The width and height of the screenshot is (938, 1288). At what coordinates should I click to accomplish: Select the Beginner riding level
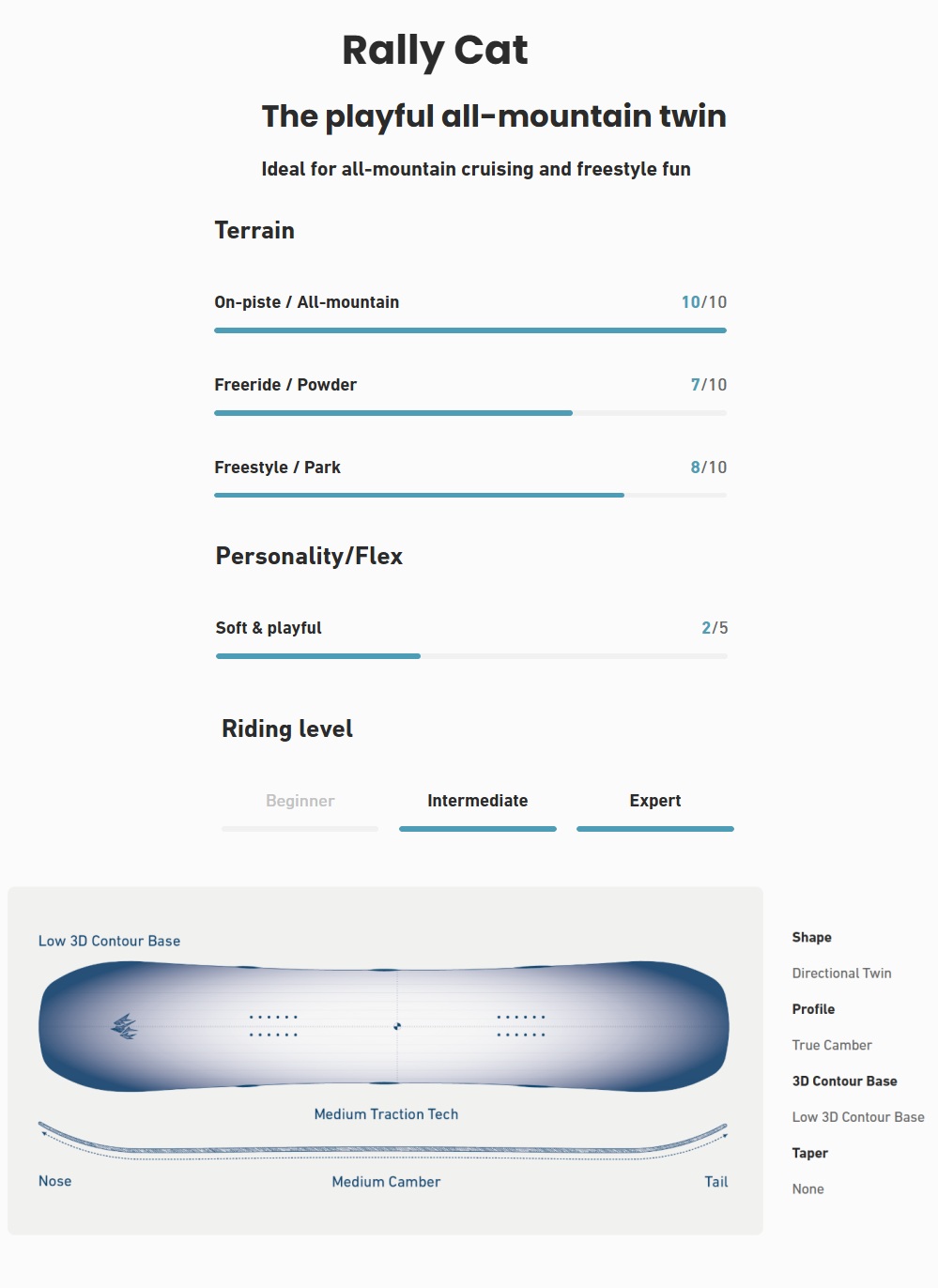(x=300, y=801)
